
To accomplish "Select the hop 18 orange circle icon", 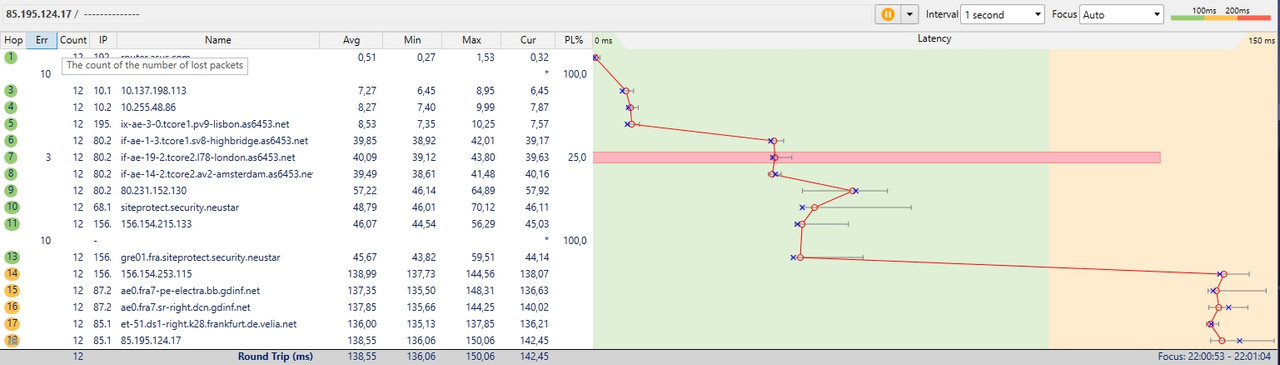I will point(12,340).
